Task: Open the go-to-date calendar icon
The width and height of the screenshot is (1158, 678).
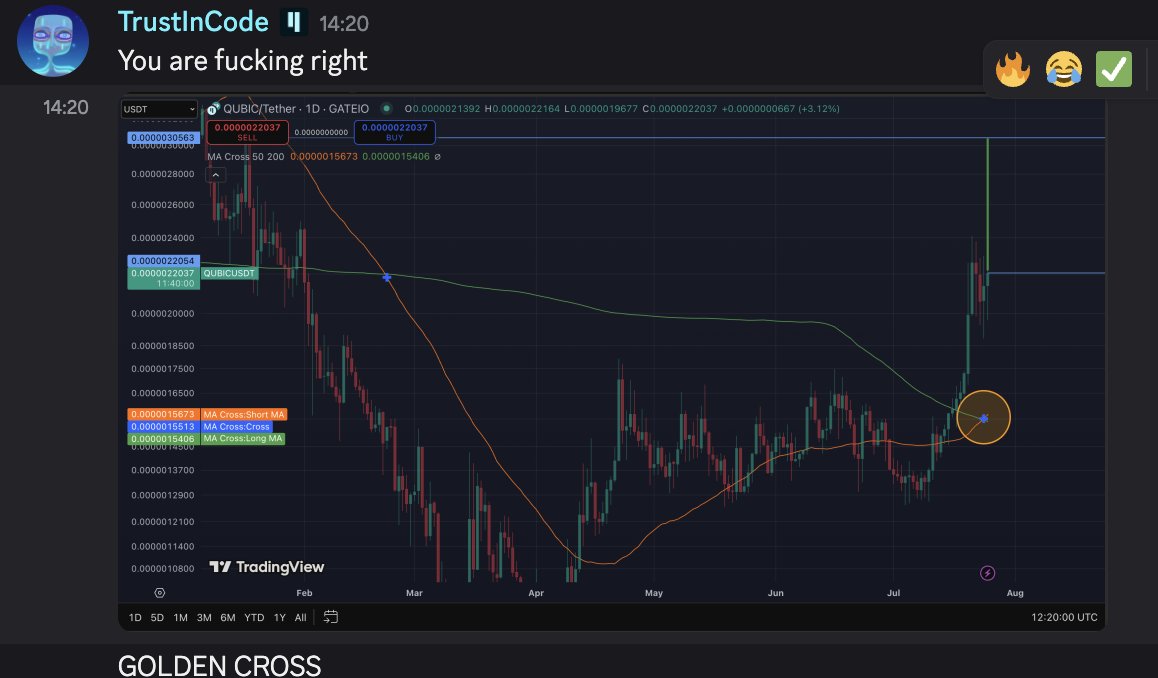Action: (x=331, y=617)
